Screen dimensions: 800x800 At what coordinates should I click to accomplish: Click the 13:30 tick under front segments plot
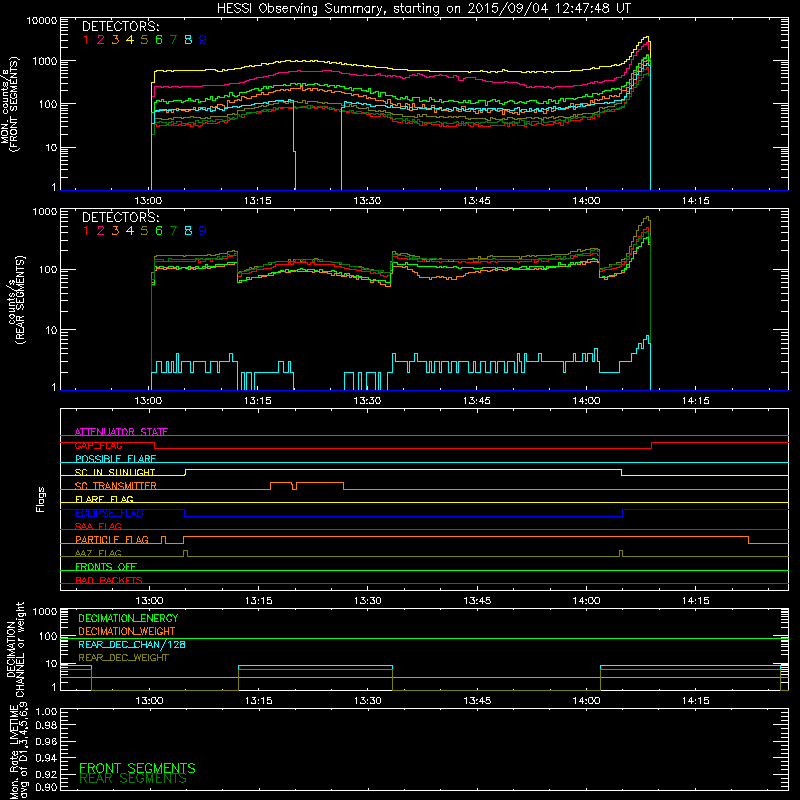pos(367,201)
